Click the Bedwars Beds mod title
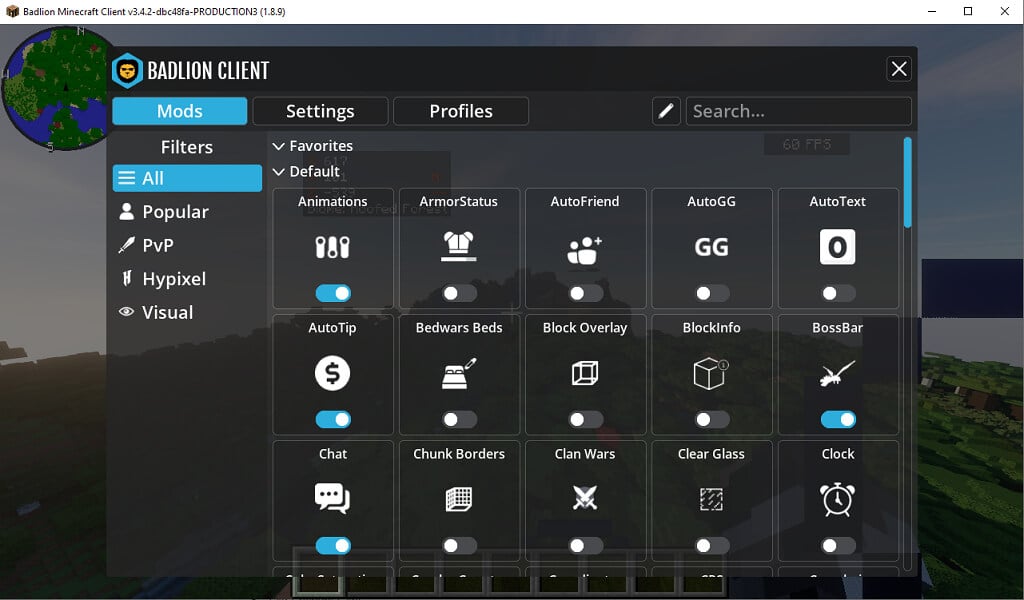Viewport: 1024px width, 600px height. [x=459, y=328]
